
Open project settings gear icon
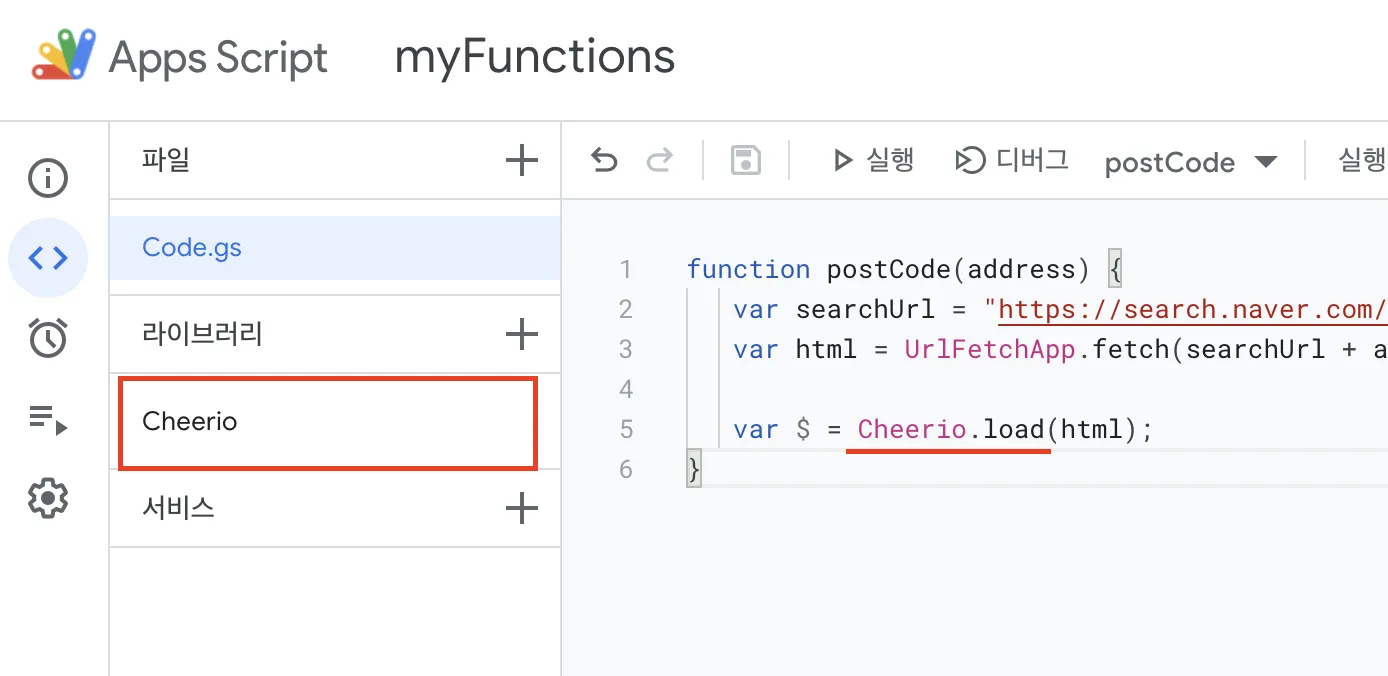48,498
